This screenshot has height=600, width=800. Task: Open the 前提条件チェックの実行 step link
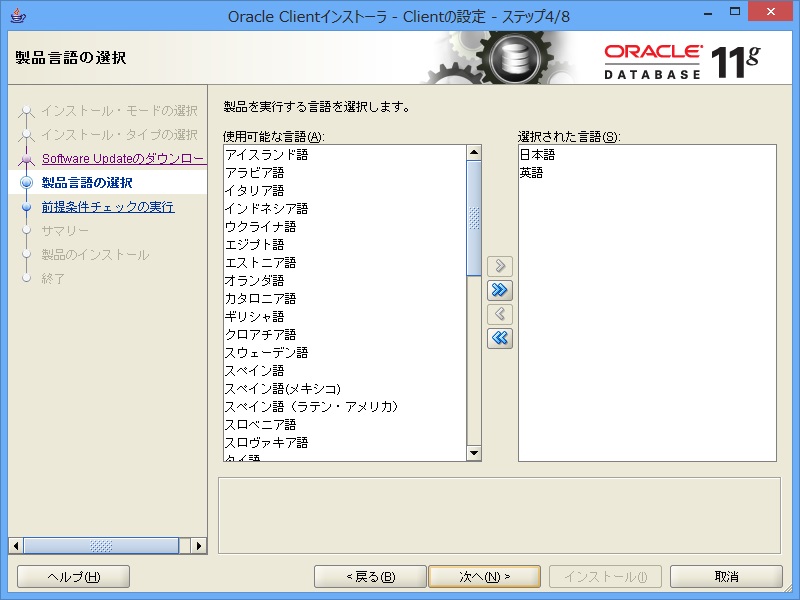[x=108, y=207]
